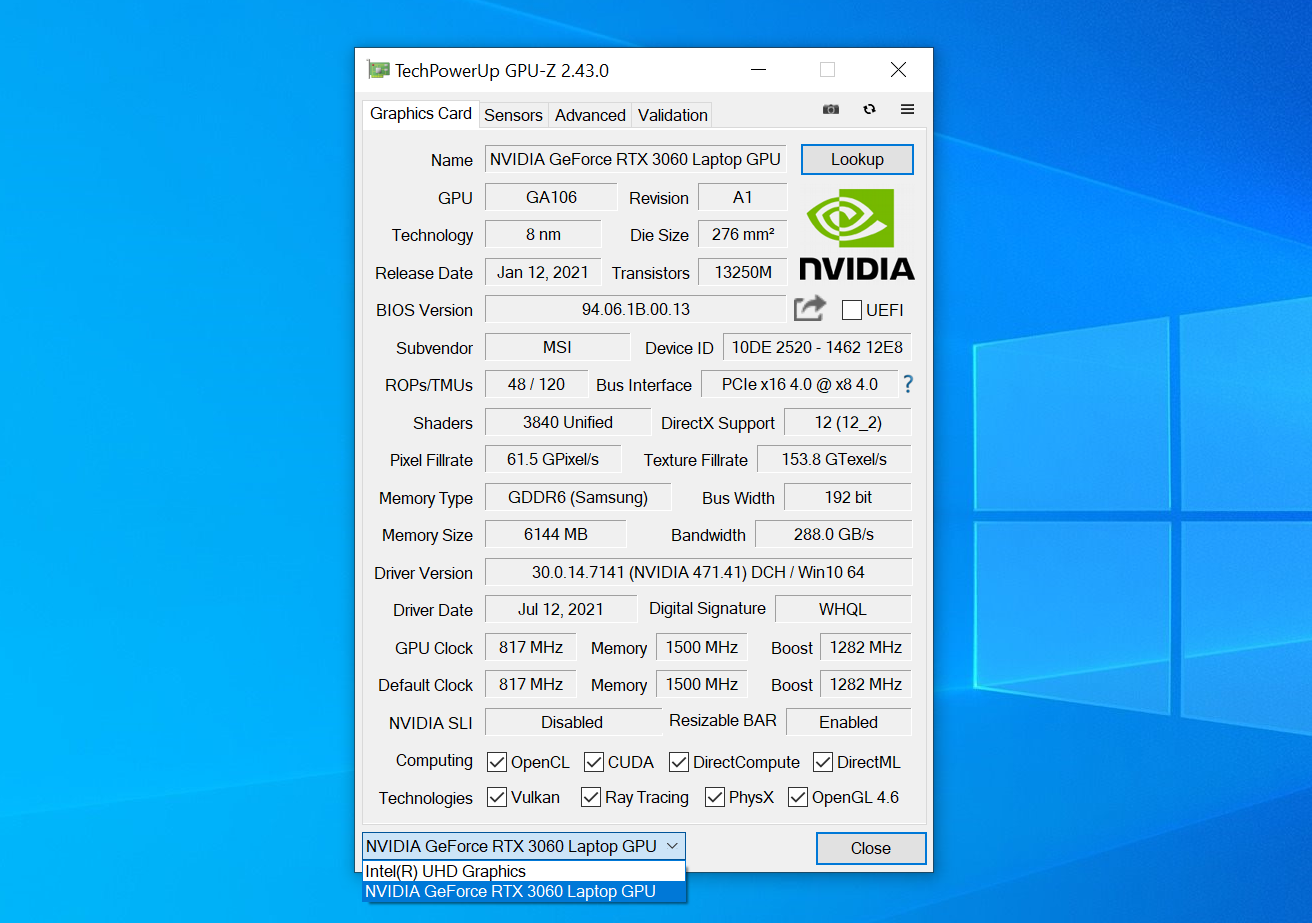The height and width of the screenshot is (923, 1312).
Task: Click the Transistors 13250M field
Action: click(x=742, y=272)
